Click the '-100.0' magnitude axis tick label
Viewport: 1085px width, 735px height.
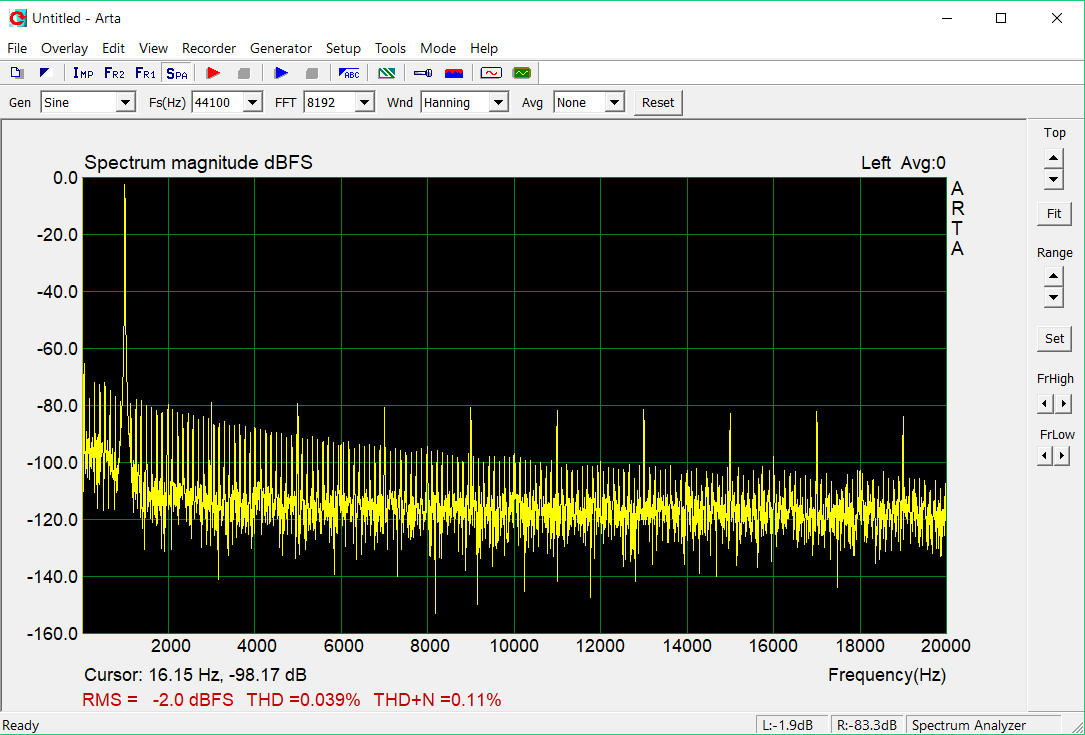pyautogui.click(x=52, y=462)
